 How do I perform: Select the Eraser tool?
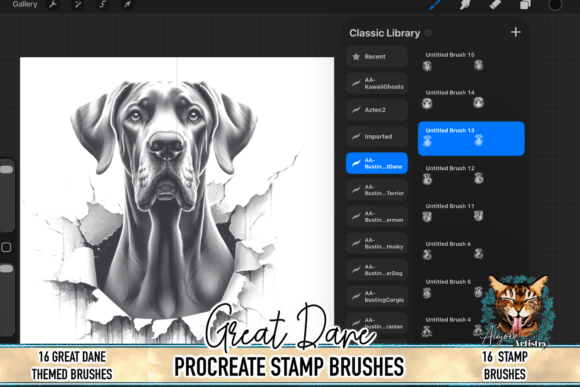pos(495,4)
